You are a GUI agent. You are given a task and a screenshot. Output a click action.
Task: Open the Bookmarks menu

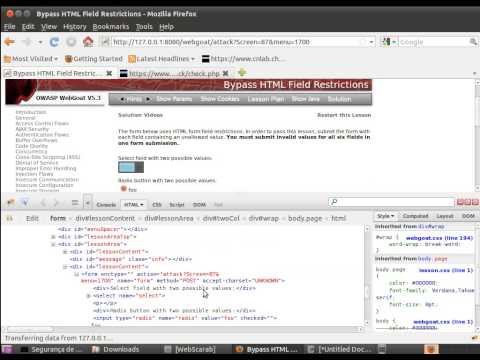[111, 27]
